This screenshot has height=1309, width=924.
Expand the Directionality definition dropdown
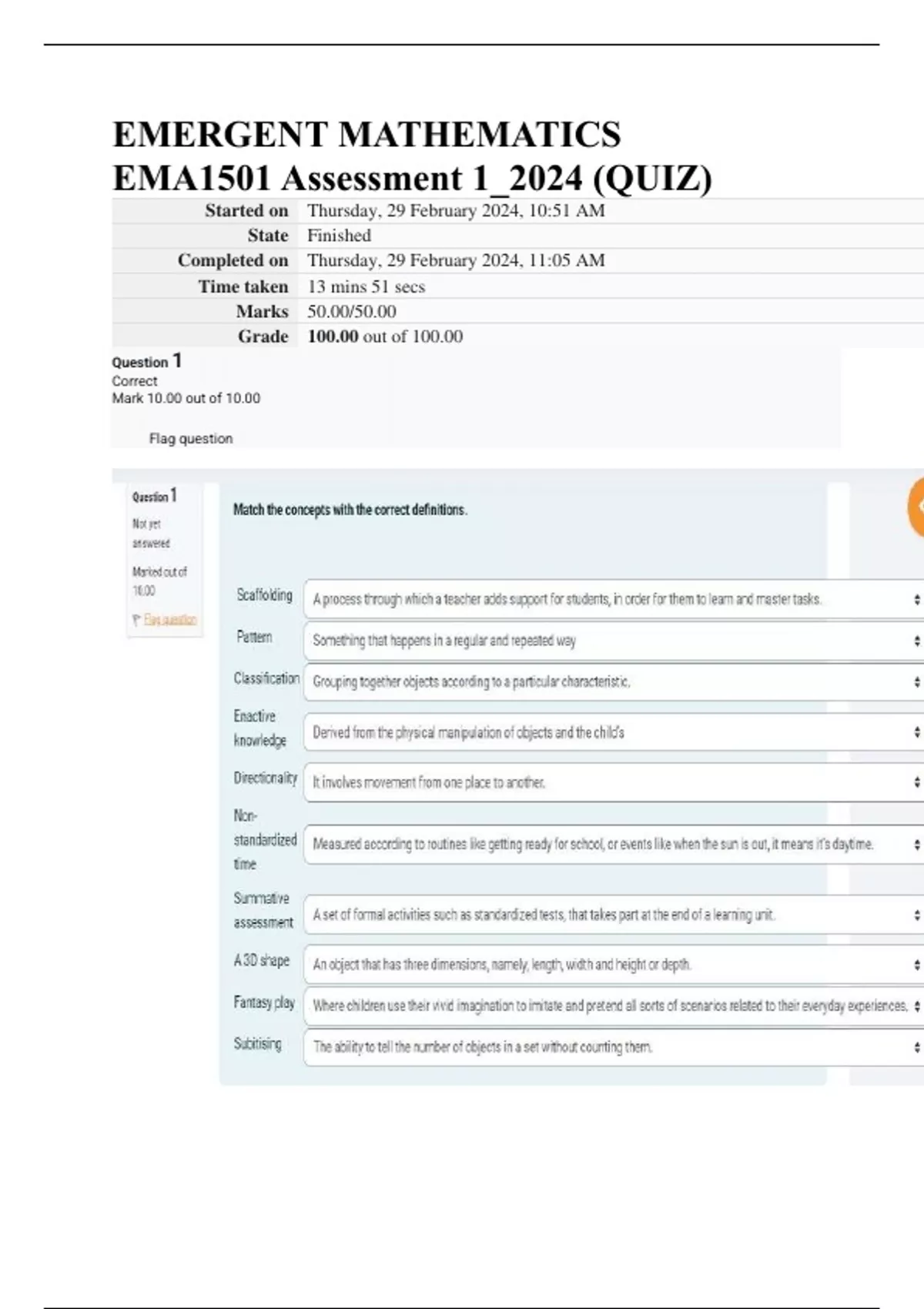612,782
